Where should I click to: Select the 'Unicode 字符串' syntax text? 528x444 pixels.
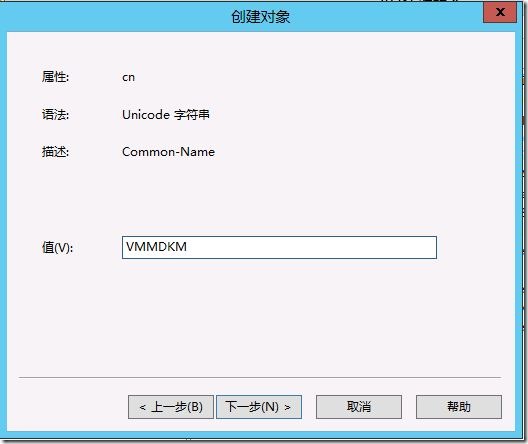[166, 115]
